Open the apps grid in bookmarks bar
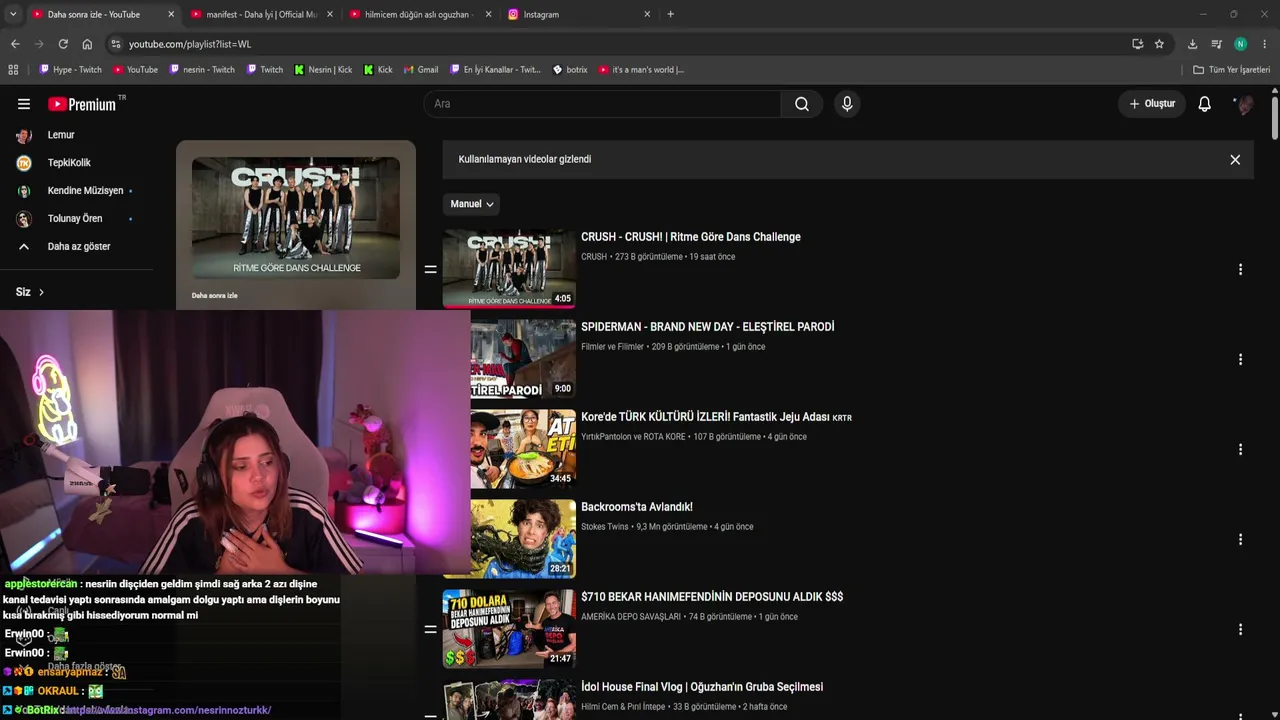1280x720 pixels. 13,70
